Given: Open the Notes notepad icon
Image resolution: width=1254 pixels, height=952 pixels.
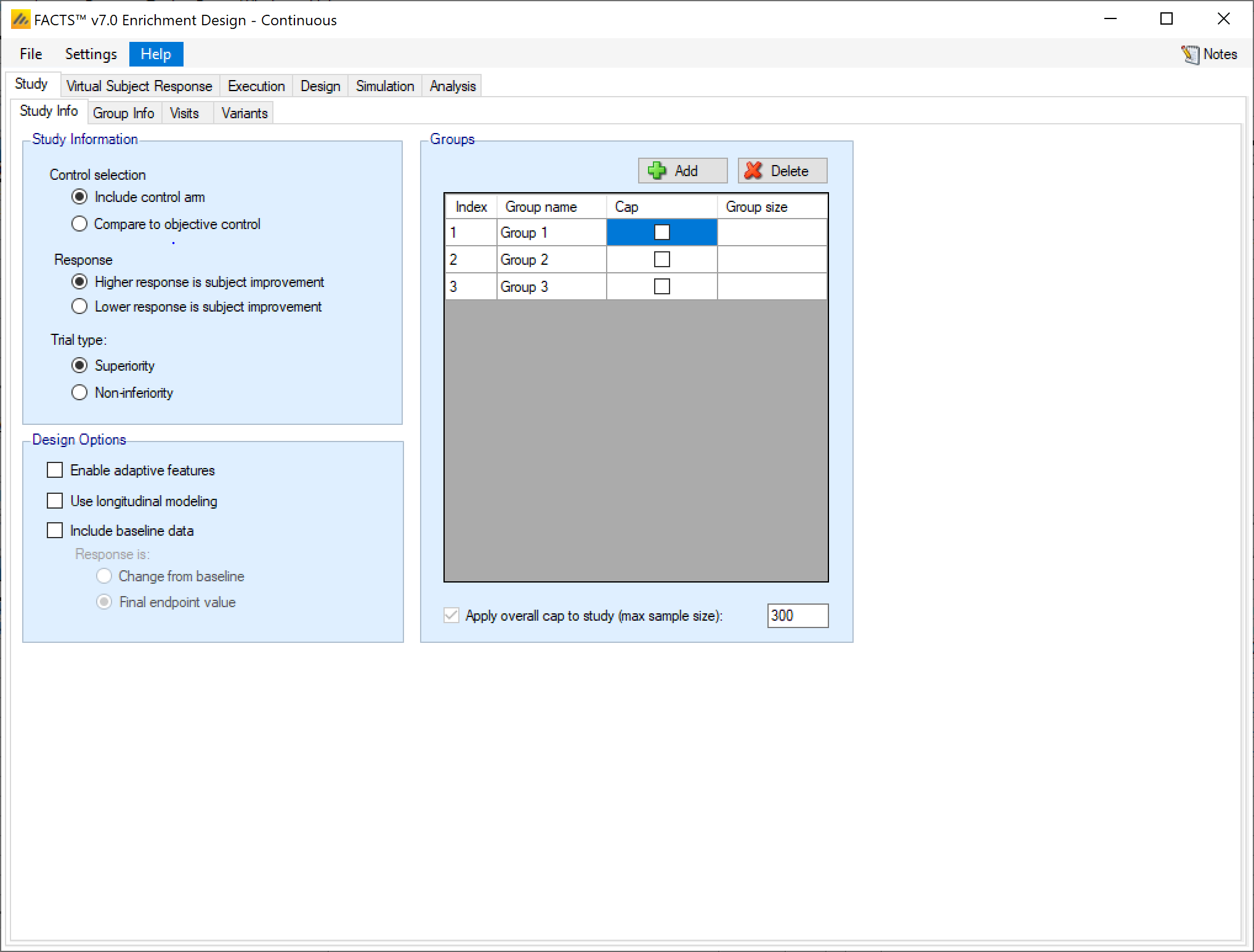Looking at the screenshot, I should [x=1190, y=55].
